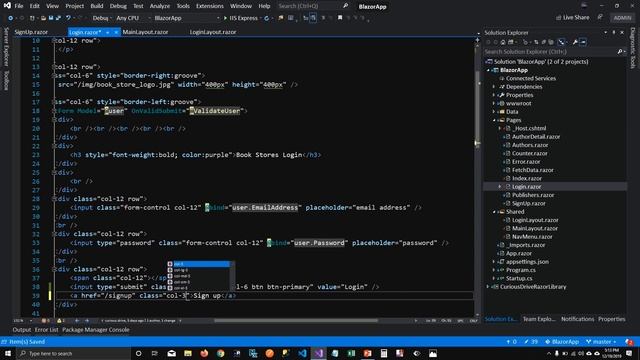Open the Debug configuration dropdown

click(101, 18)
